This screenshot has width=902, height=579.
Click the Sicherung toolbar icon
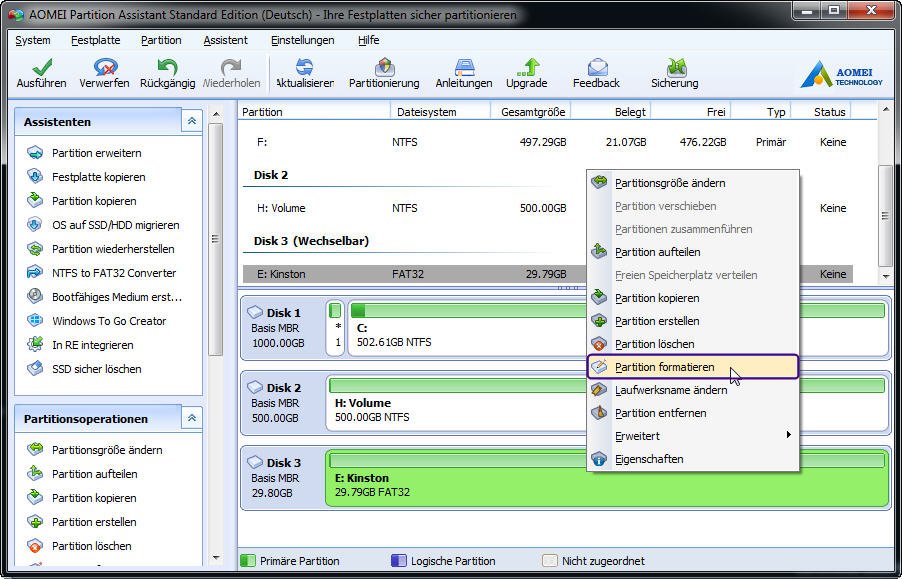click(675, 67)
